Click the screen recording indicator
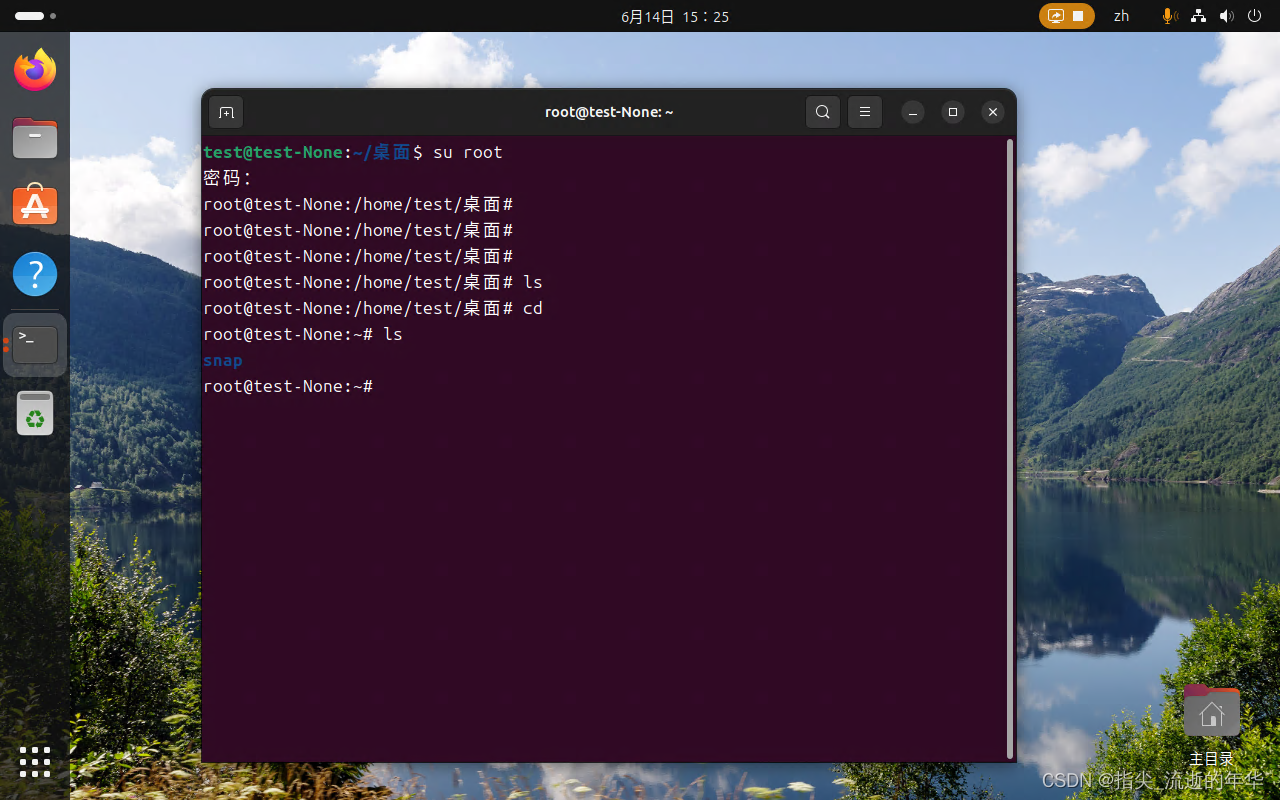This screenshot has height=800, width=1280. 1056,16
